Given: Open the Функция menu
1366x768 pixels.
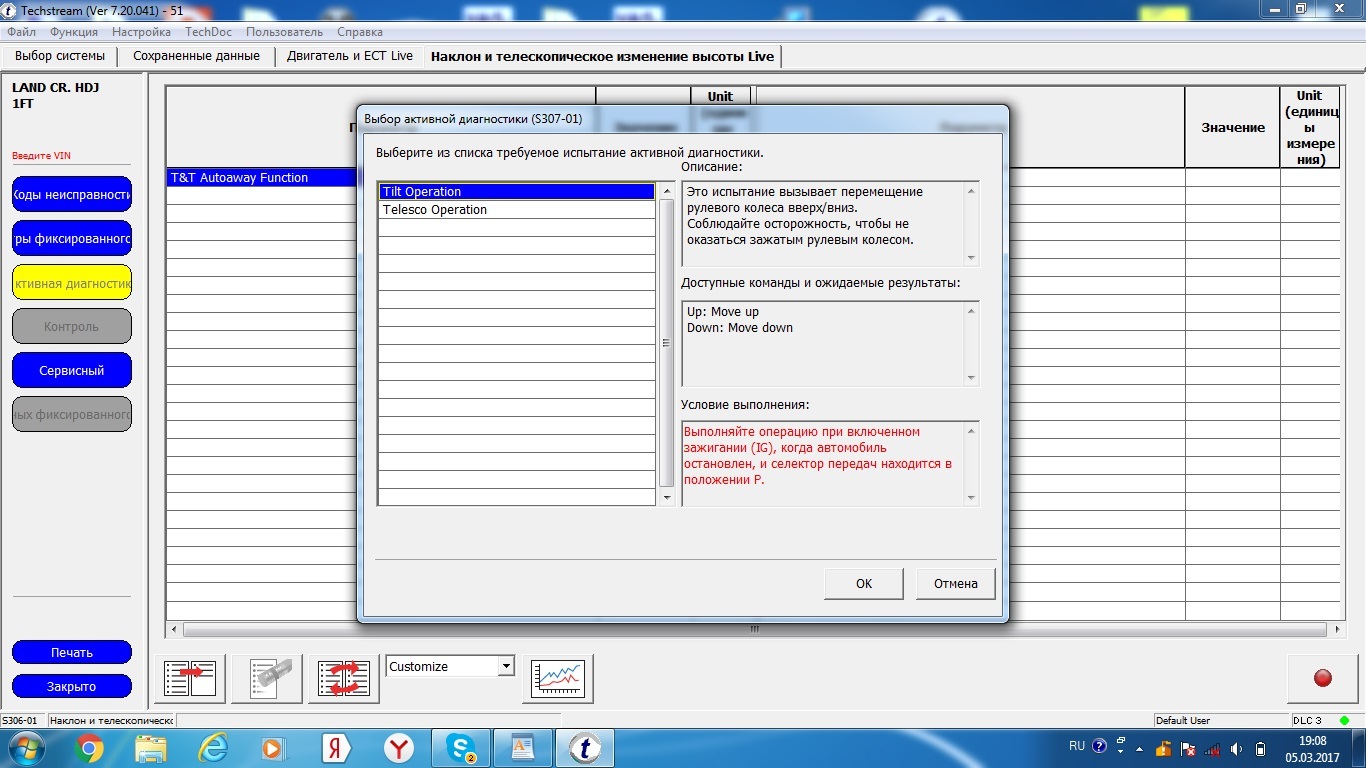Looking at the screenshot, I should click(x=74, y=32).
